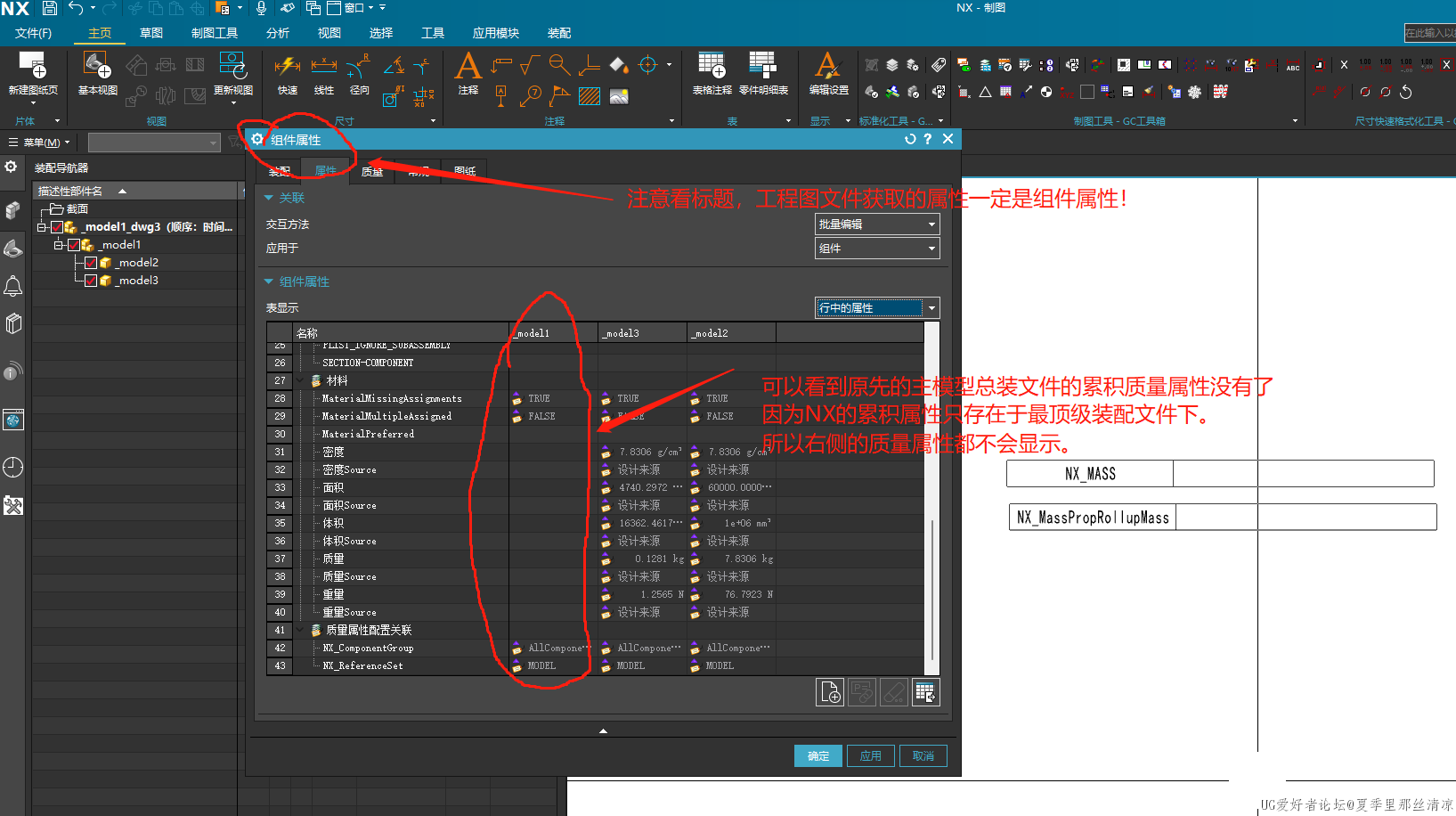Select the Angular dimension tool icon
The height and width of the screenshot is (816, 1456).
click(x=394, y=65)
